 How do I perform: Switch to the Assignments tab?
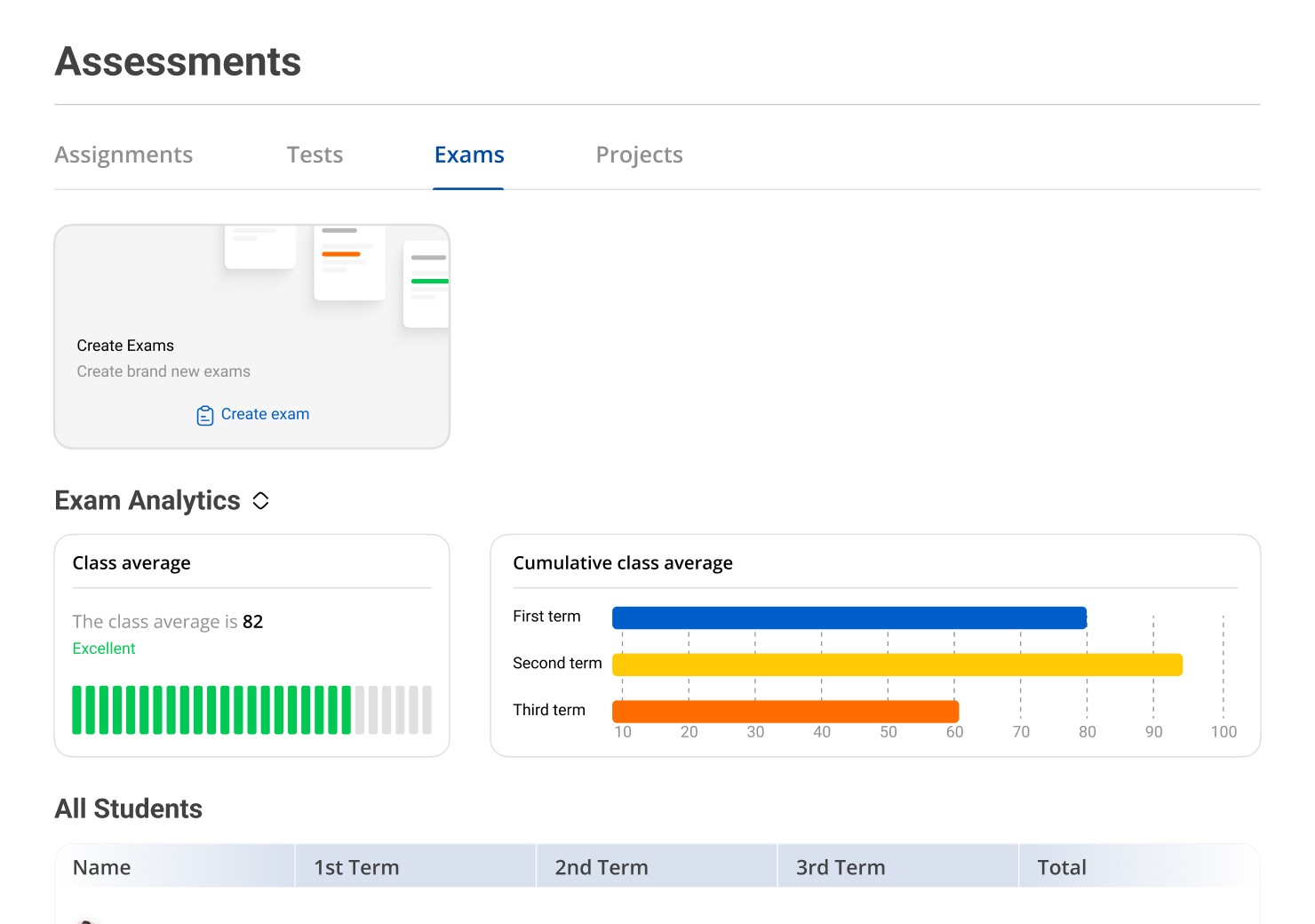pos(124,155)
